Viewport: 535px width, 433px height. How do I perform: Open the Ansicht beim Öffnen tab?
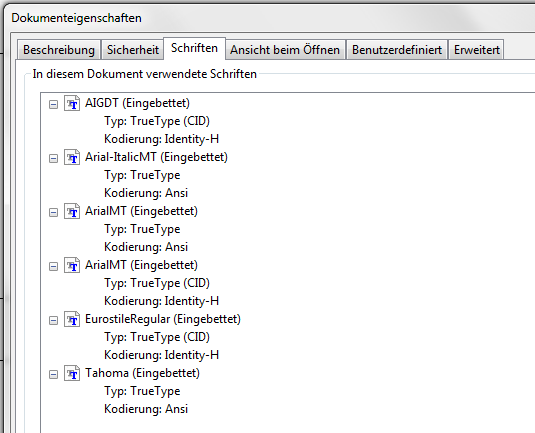(x=285, y=50)
